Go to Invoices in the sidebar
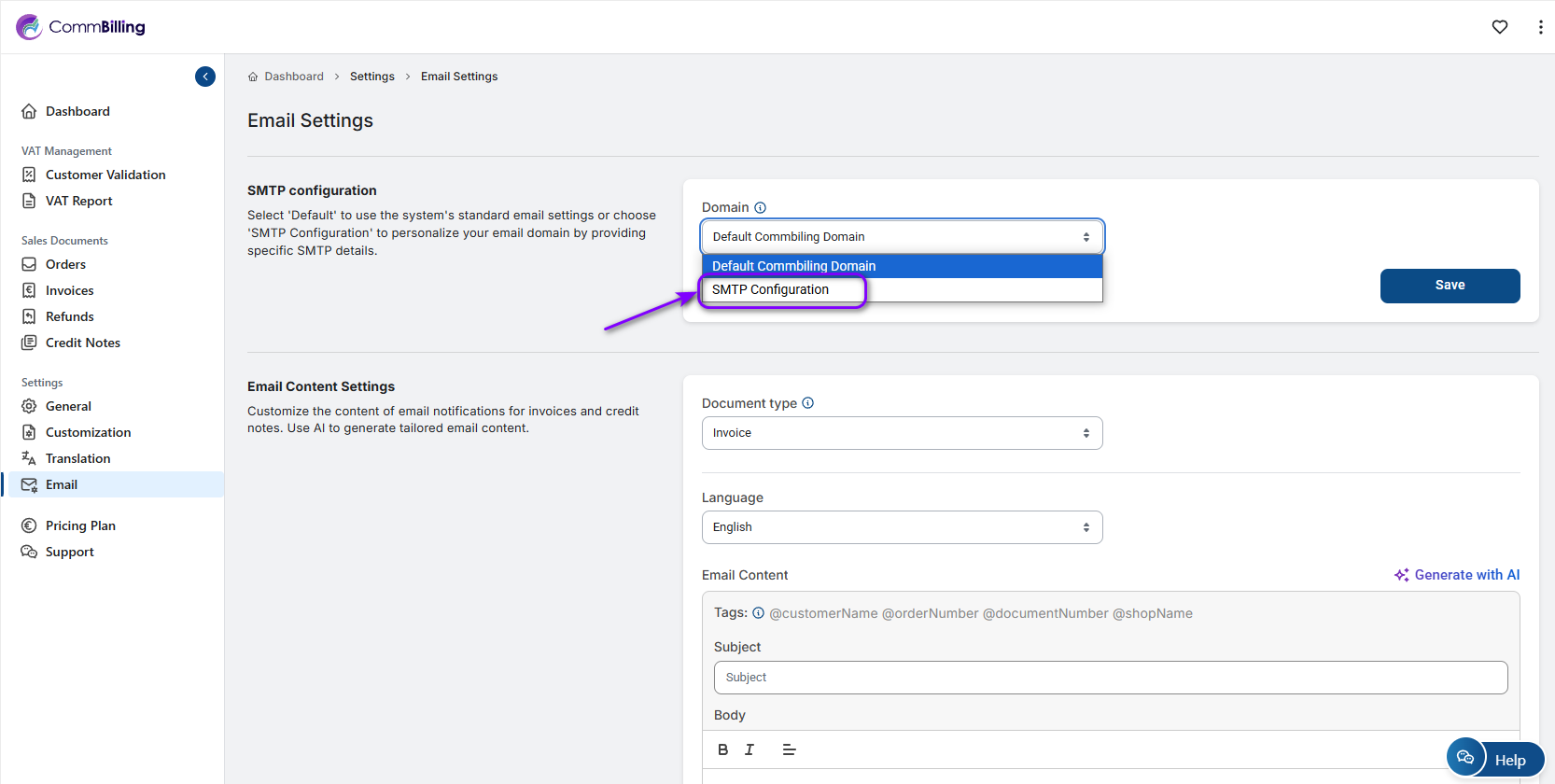Image resolution: width=1555 pixels, height=784 pixels. (x=70, y=290)
